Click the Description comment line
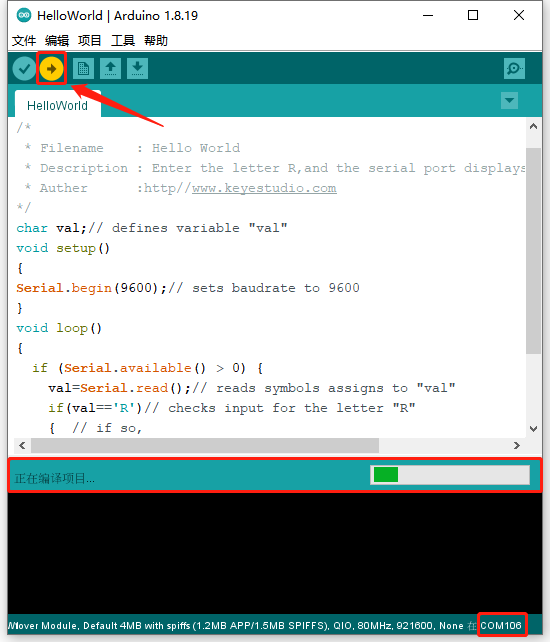Viewport: 550px width, 642px height. 275,168
